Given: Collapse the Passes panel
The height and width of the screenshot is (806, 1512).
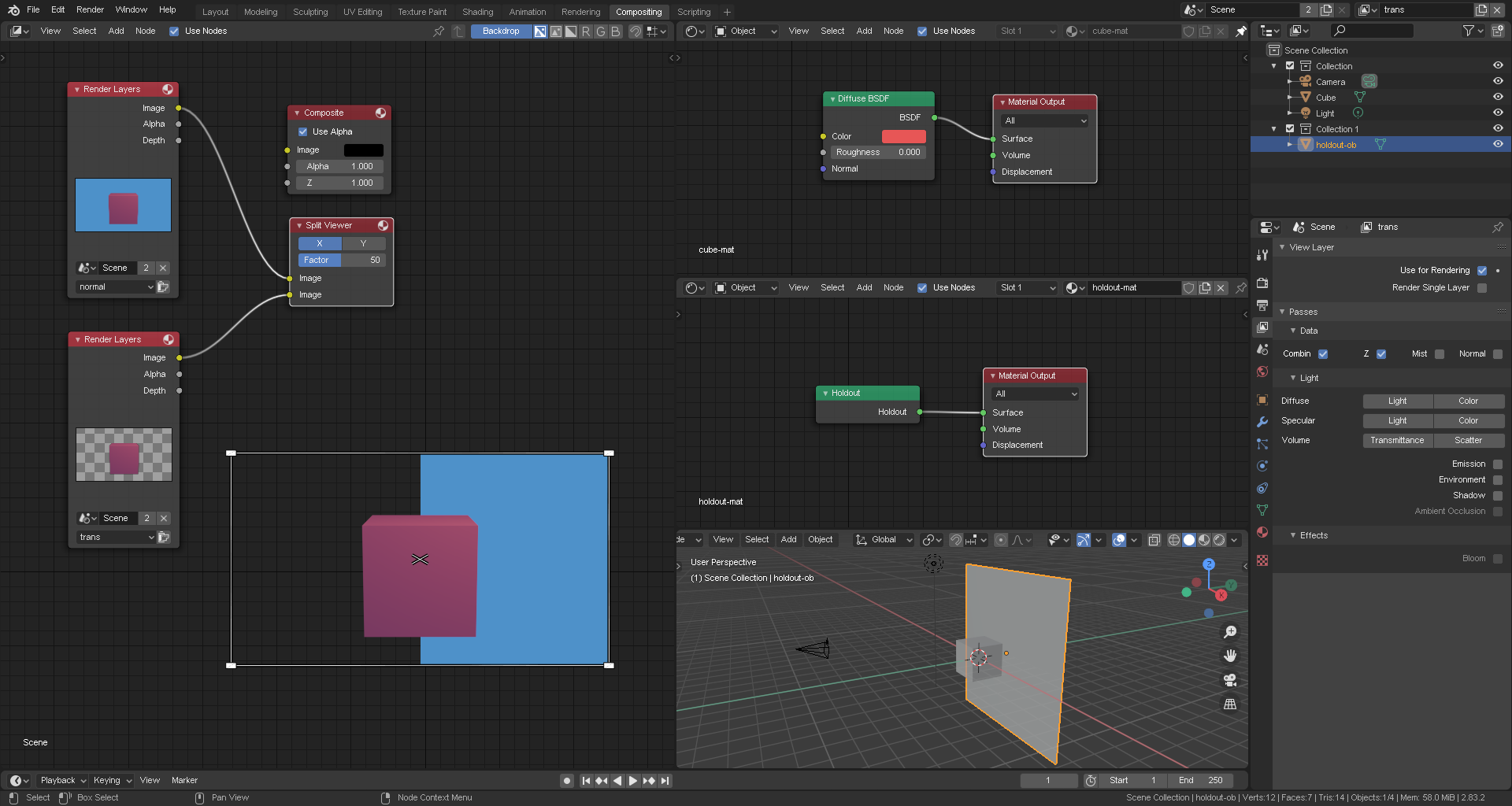Looking at the screenshot, I should point(1282,312).
